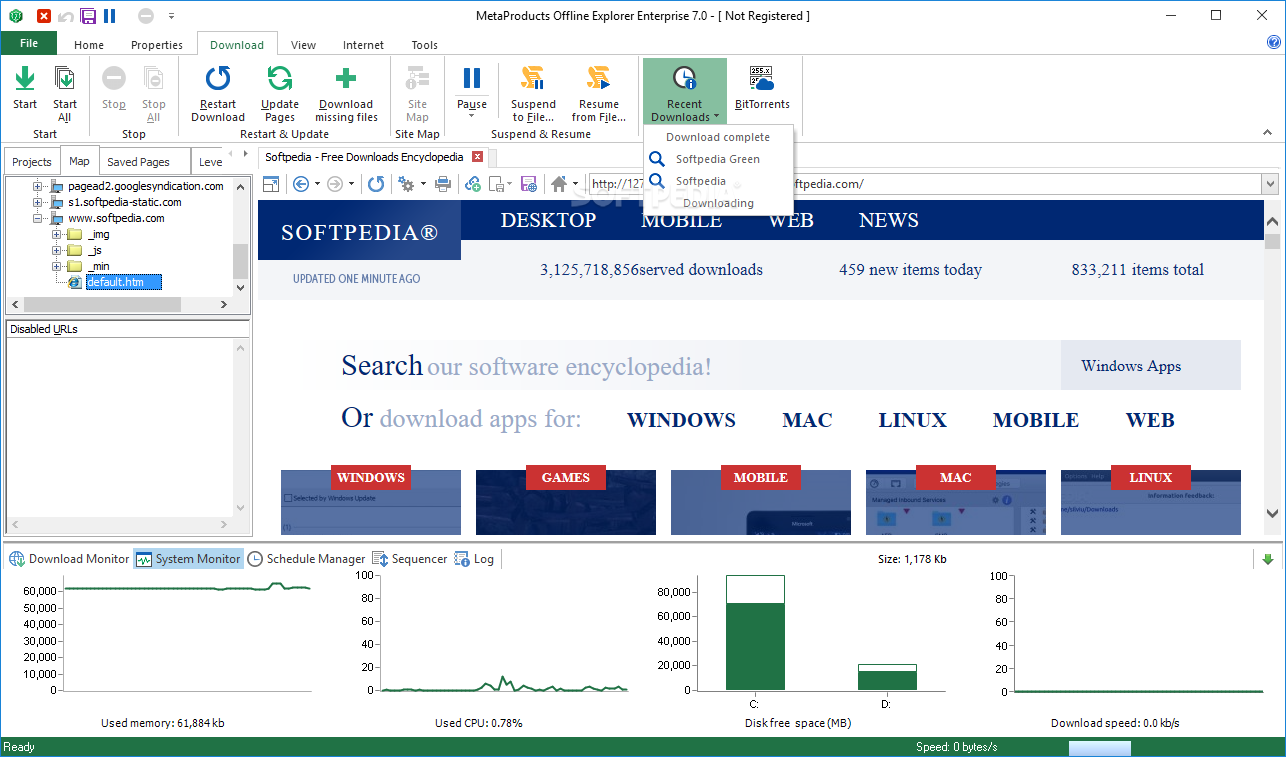Click the browser gear settings icon
The width and height of the screenshot is (1286, 757).
(407, 184)
